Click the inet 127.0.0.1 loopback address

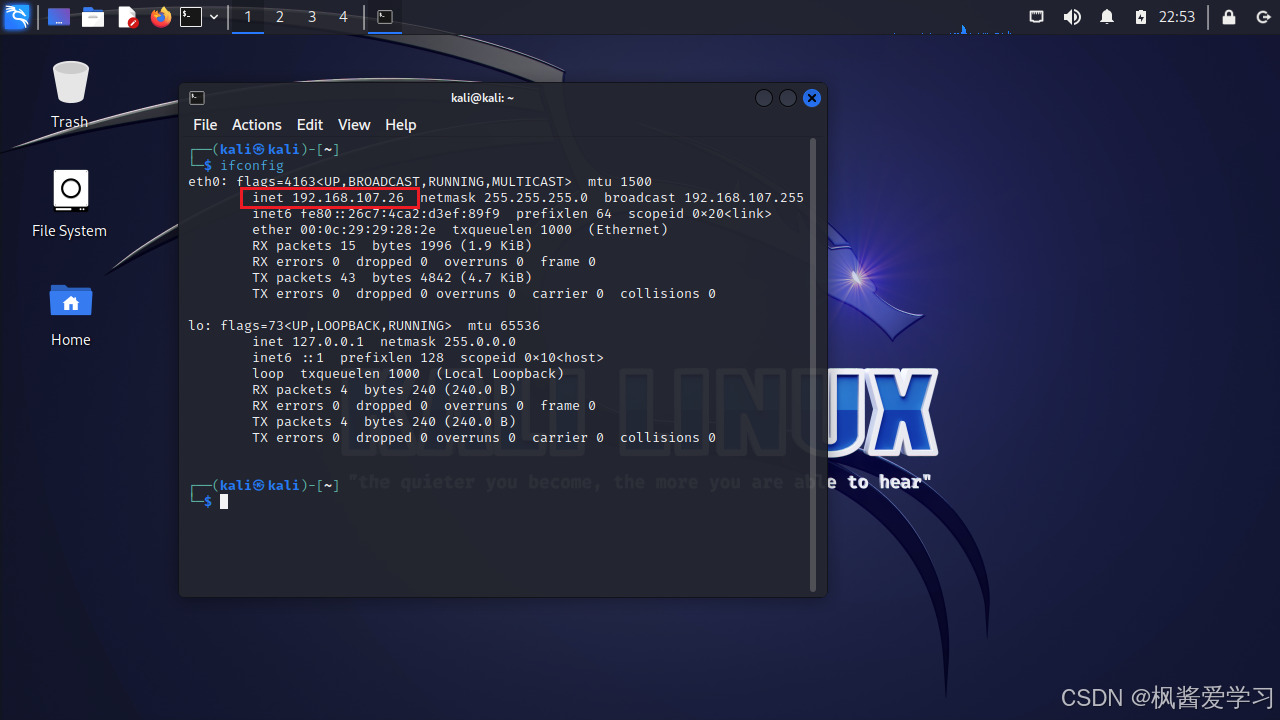coord(308,342)
